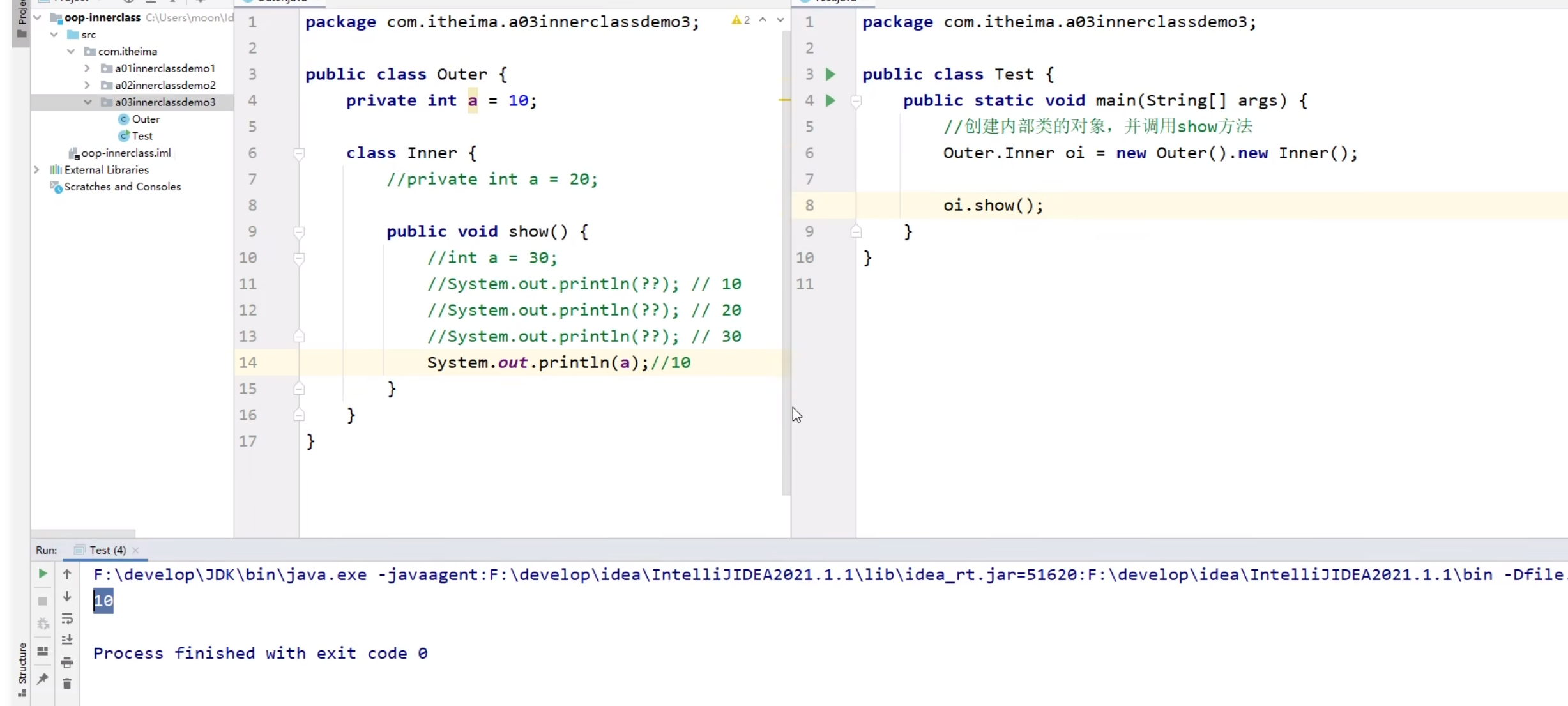Toggle soft-wrap in the console

point(67,618)
